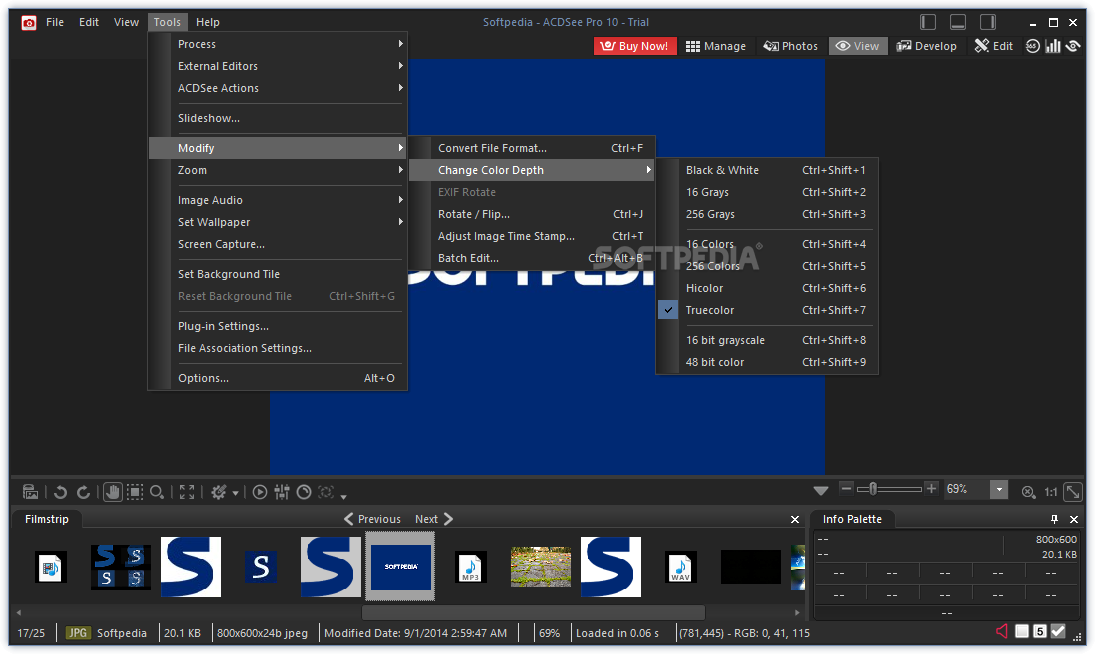Select the magnifier Zoom tool
This screenshot has width=1095, height=654.
(x=157, y=492)
